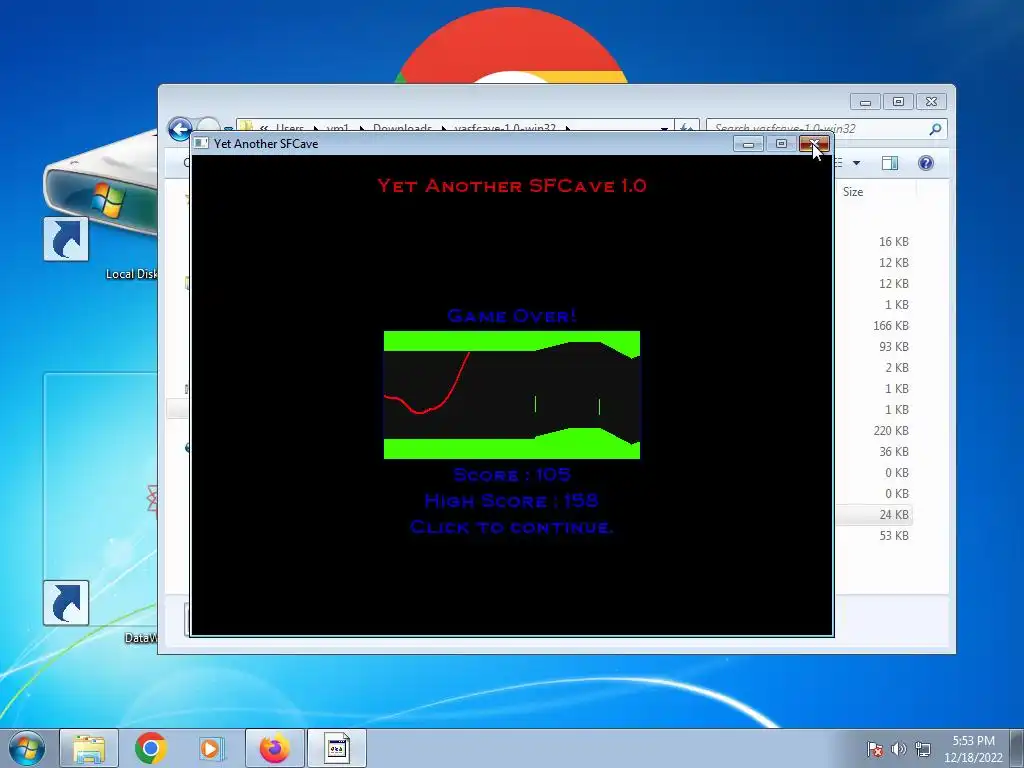Launch Google Chrome from the taskbar
This screenshot has height=768, width=1024.
click(151, 748)
